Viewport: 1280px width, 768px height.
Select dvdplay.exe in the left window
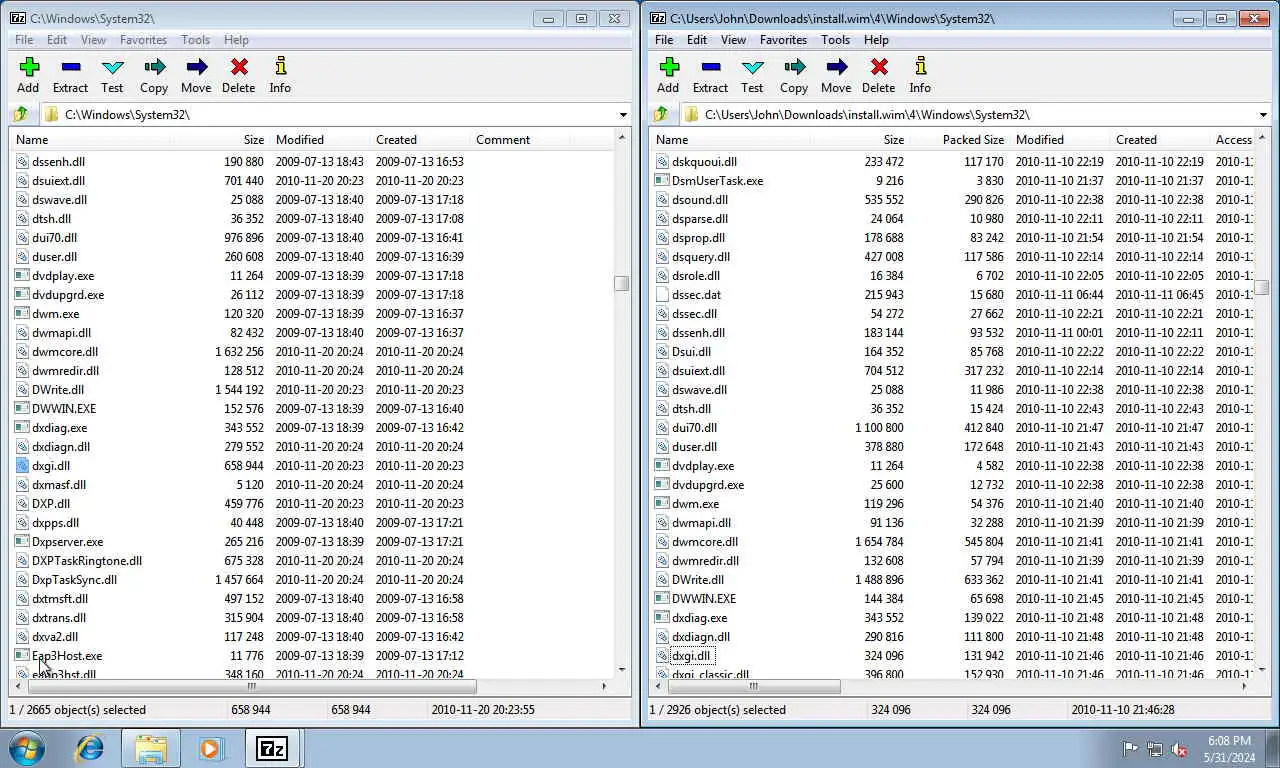click(63, 276)
